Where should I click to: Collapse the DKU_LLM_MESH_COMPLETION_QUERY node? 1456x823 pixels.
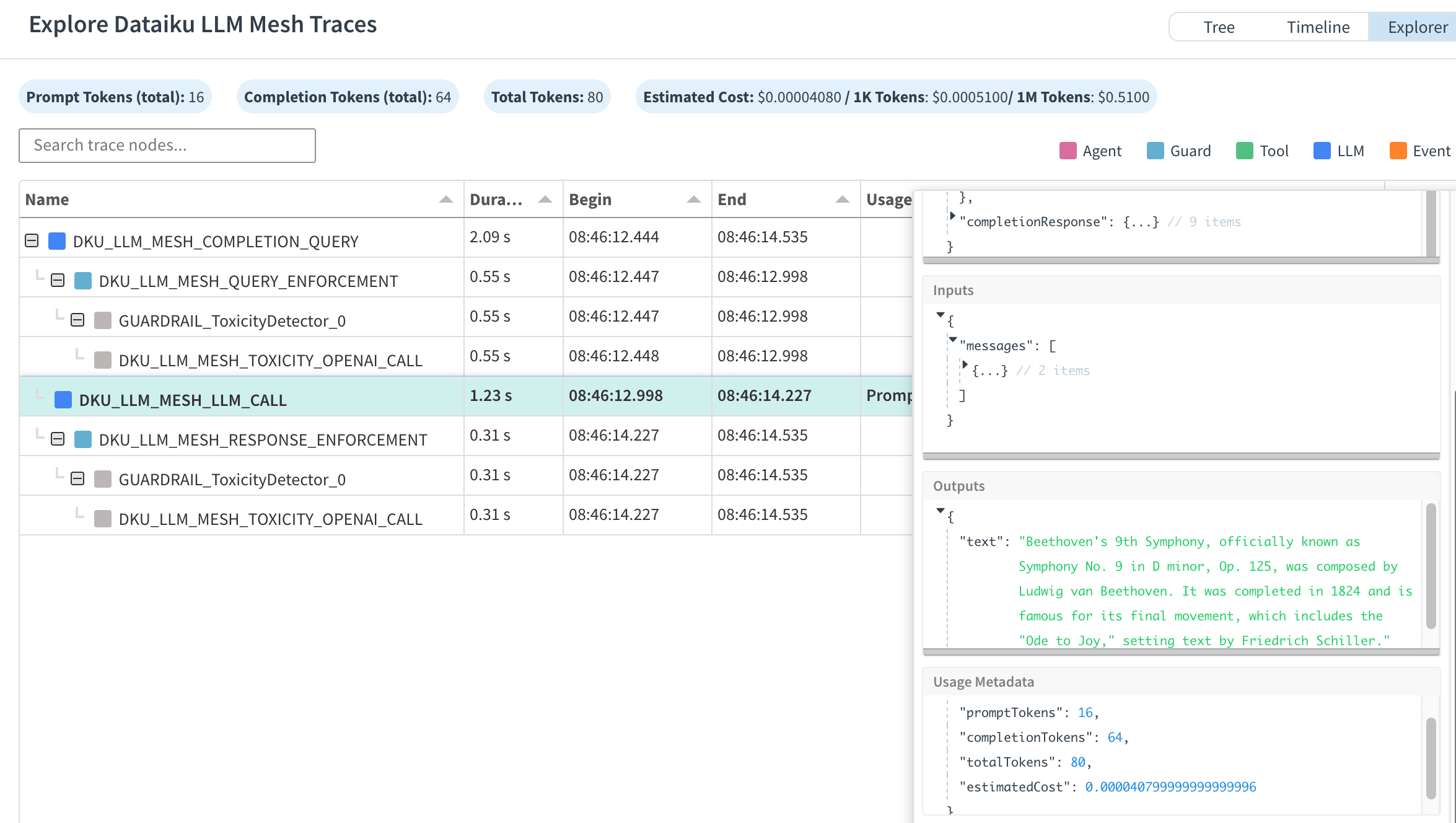[x=32, y=240]
